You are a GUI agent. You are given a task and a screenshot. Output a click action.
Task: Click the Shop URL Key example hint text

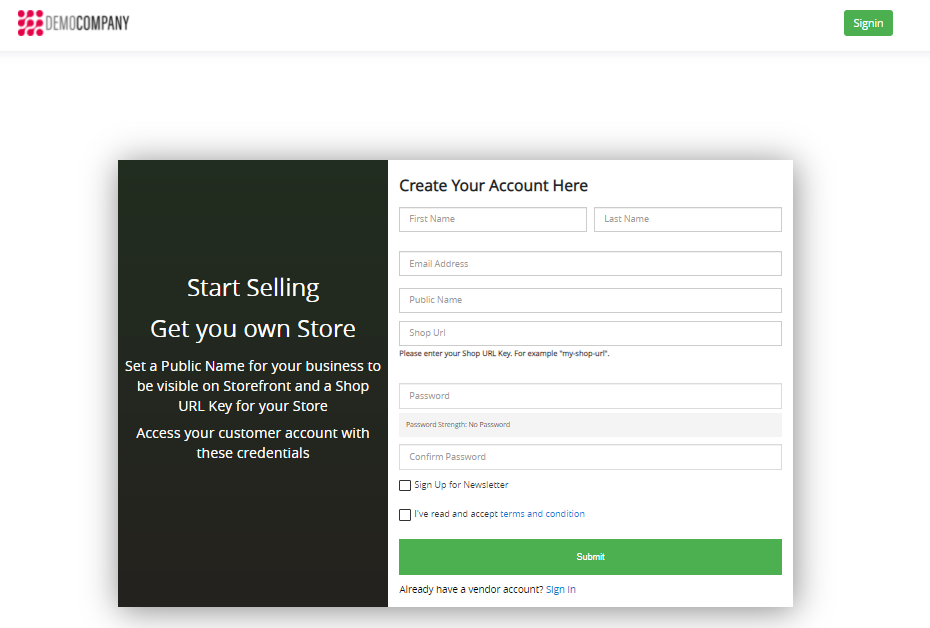coord(504,354)
